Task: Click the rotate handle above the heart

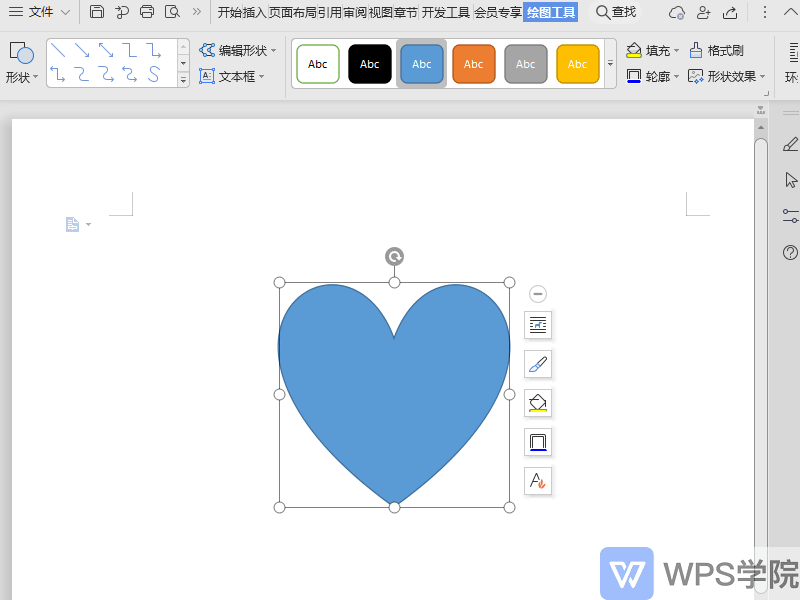Action: [394, 257]
